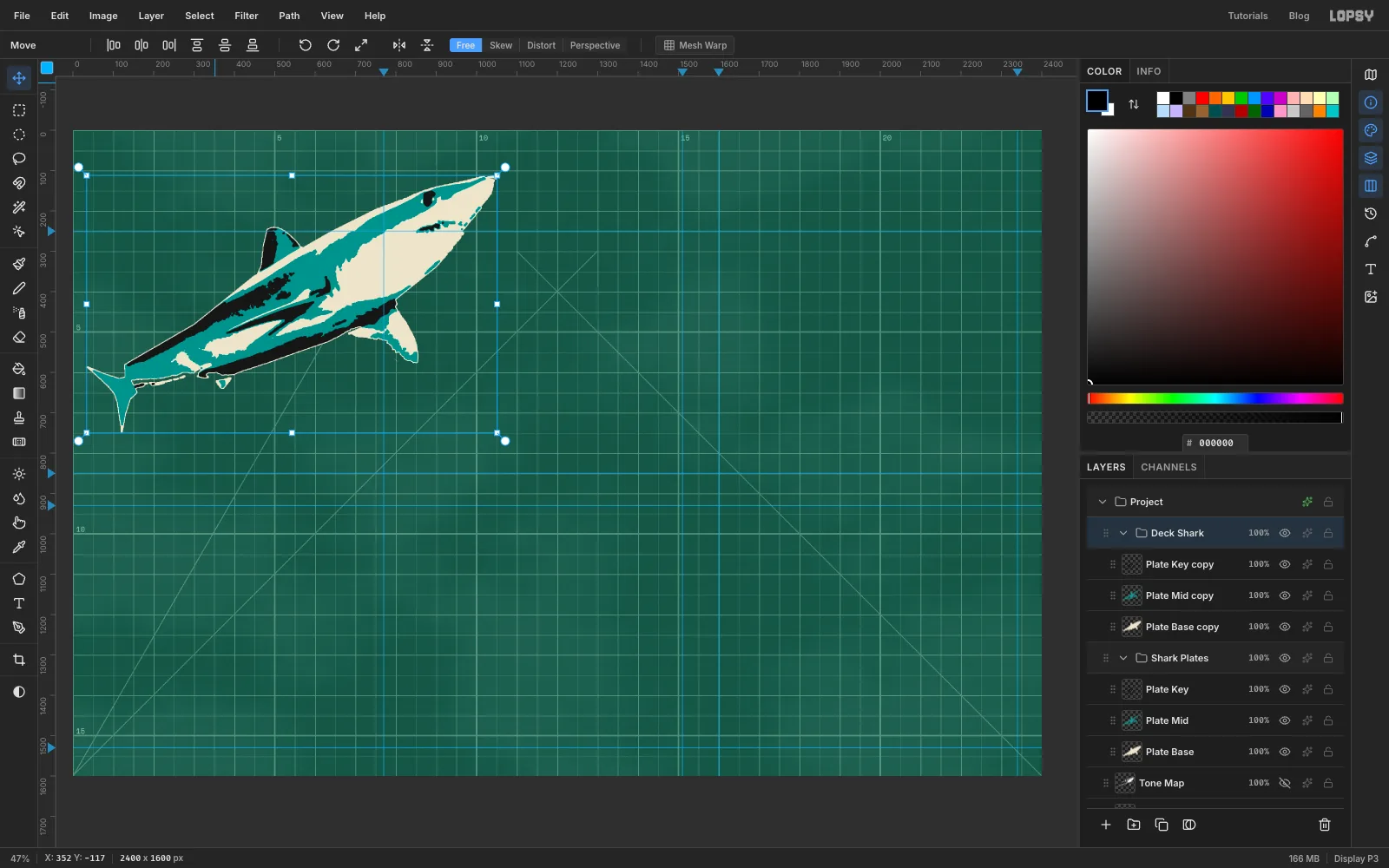The width and height of the screenshot is (1389, 868).
Task: Lock the Plate Base layer
Action: tap(1328, 752)
